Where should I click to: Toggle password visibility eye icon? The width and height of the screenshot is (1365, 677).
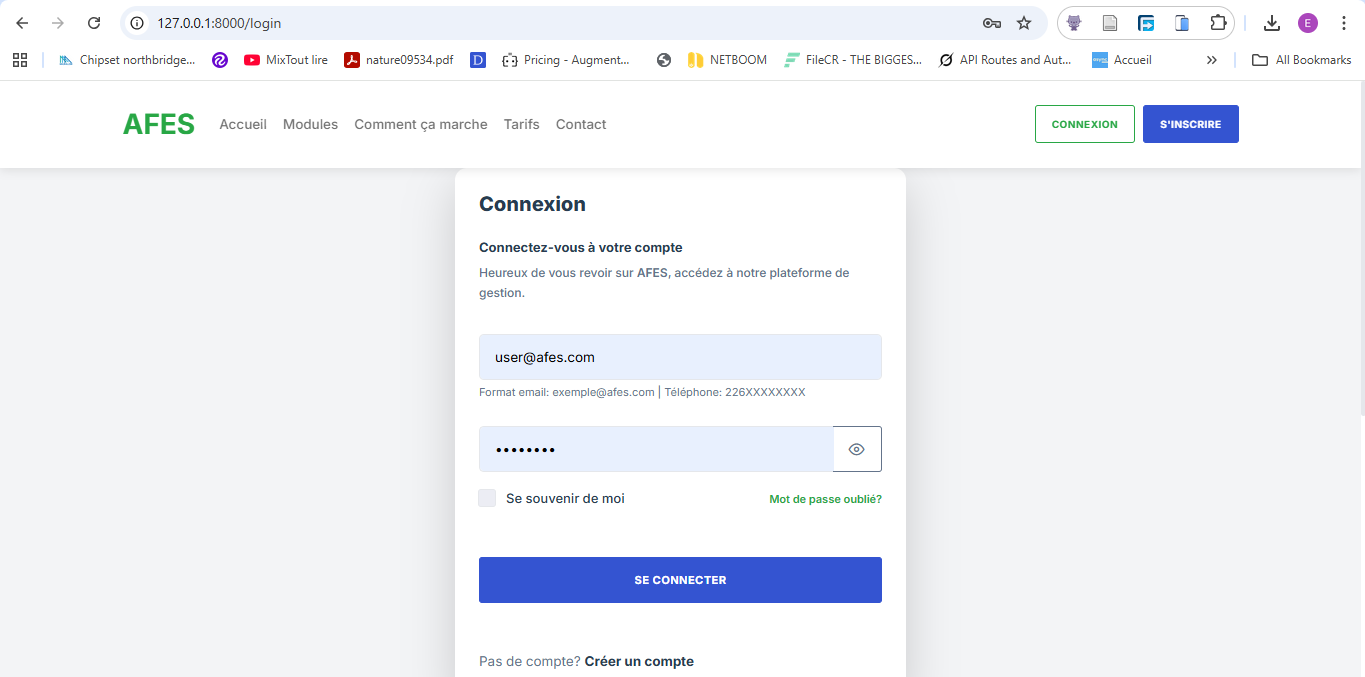coord(856,449)
